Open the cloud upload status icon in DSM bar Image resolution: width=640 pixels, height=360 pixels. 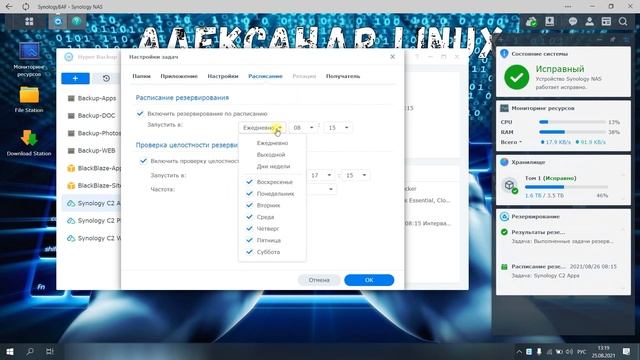(531, 22)
